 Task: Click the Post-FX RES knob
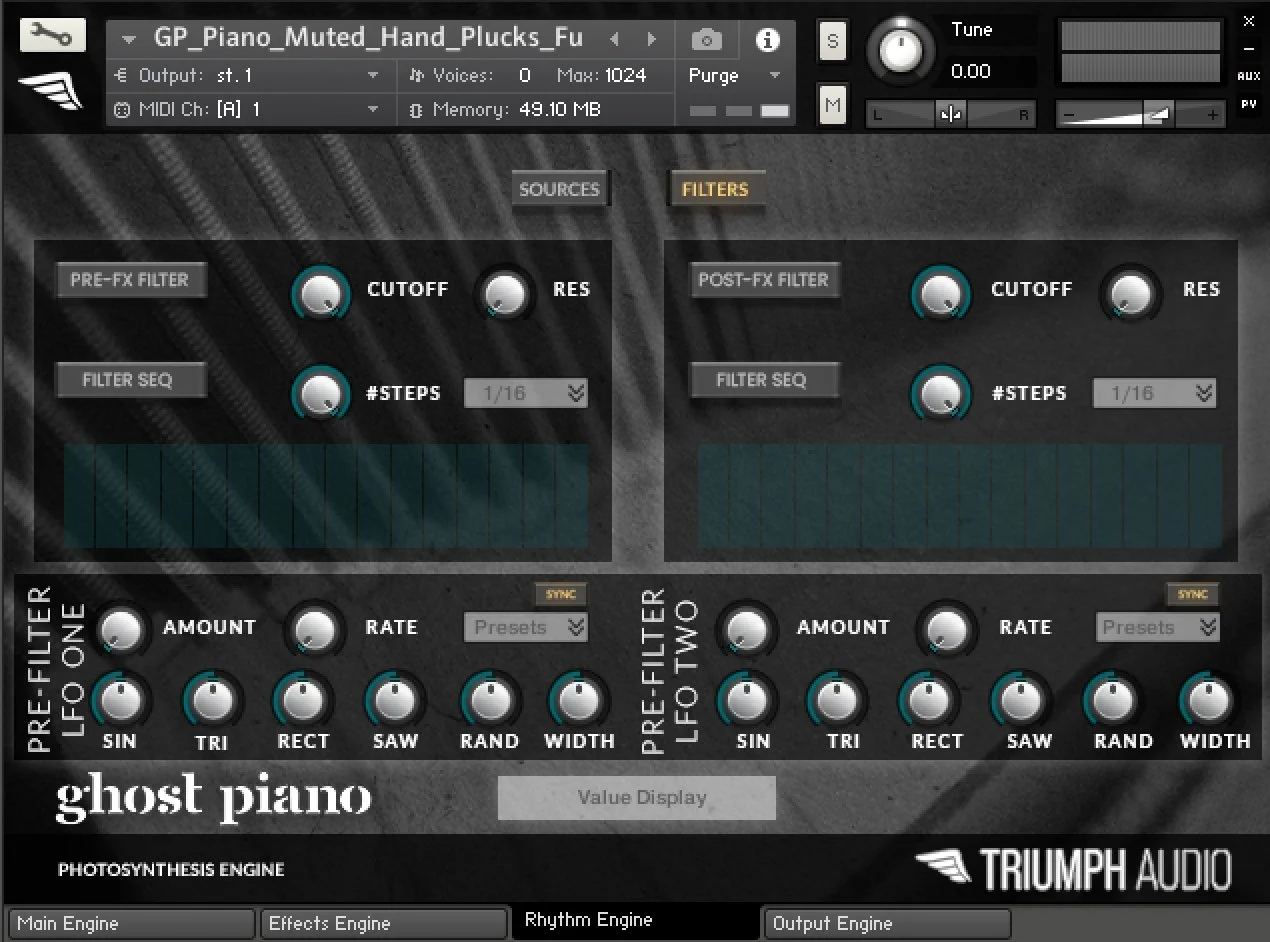tap(1131, 293)
